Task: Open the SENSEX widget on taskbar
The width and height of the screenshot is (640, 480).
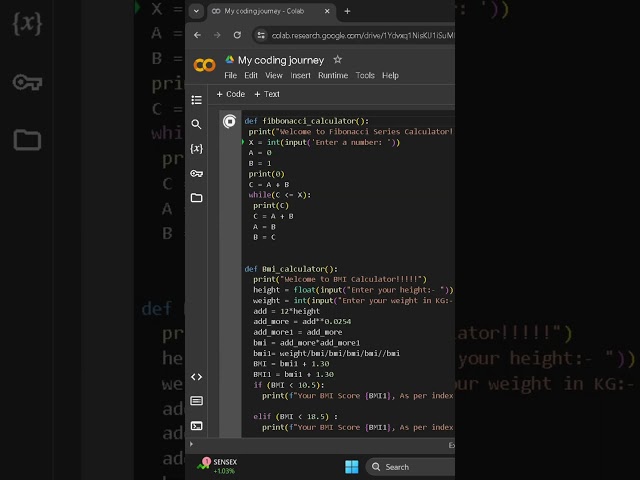Action: coord(217,466)
